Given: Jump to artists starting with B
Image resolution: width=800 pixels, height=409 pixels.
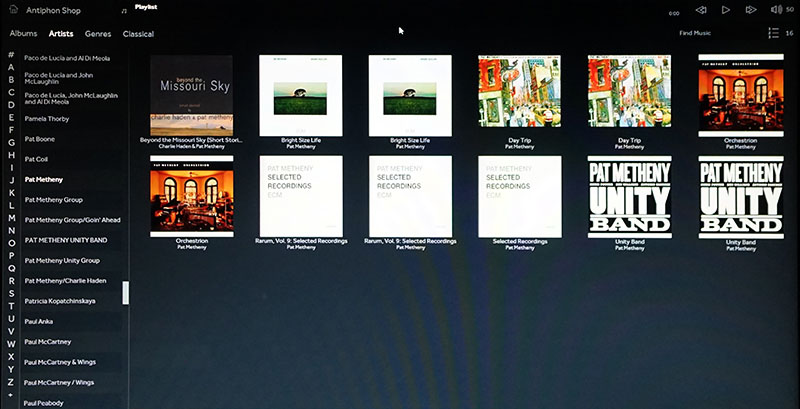Looking at the screenshot, I should point(11,80).
